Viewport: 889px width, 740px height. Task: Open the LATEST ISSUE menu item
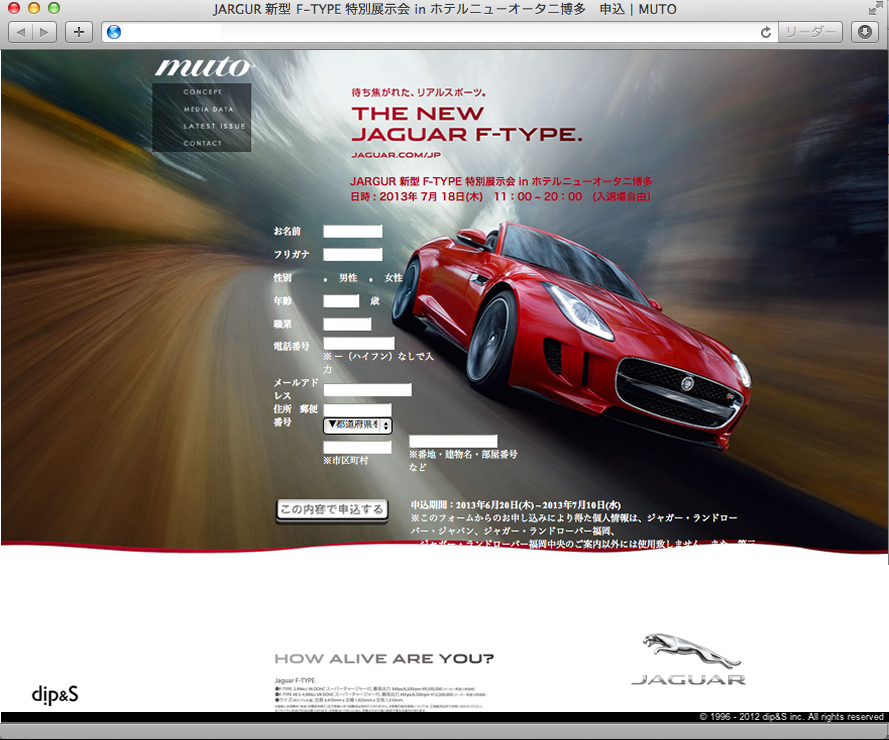(x=214, y=126)
